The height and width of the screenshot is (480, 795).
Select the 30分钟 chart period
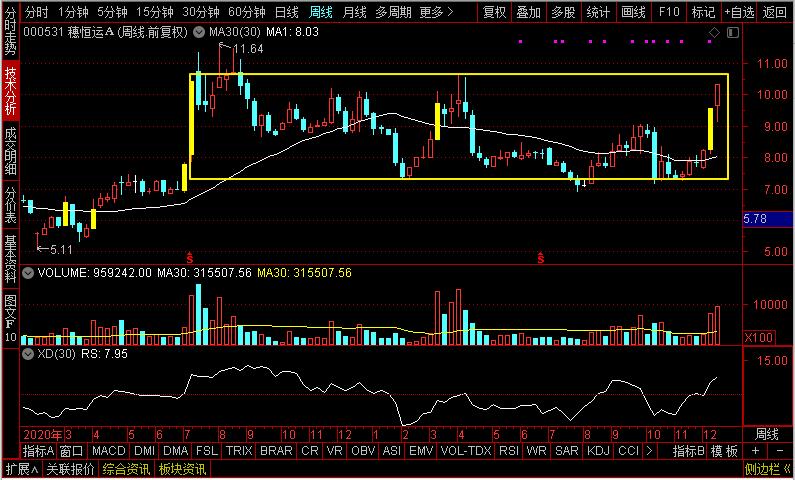tap(200, 12)
